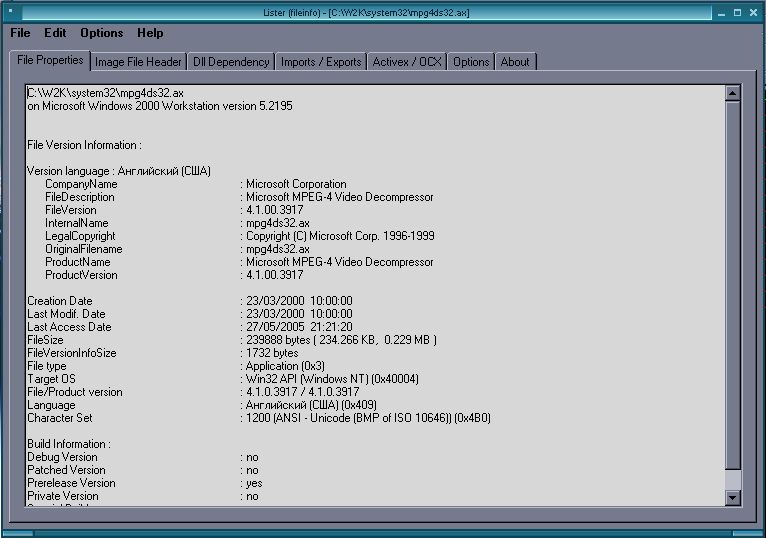This screenshot has height=538, width=766.
Task: Switch to the Dll Dependency tab
Action: pyautogui.click(x=231, y=62)
